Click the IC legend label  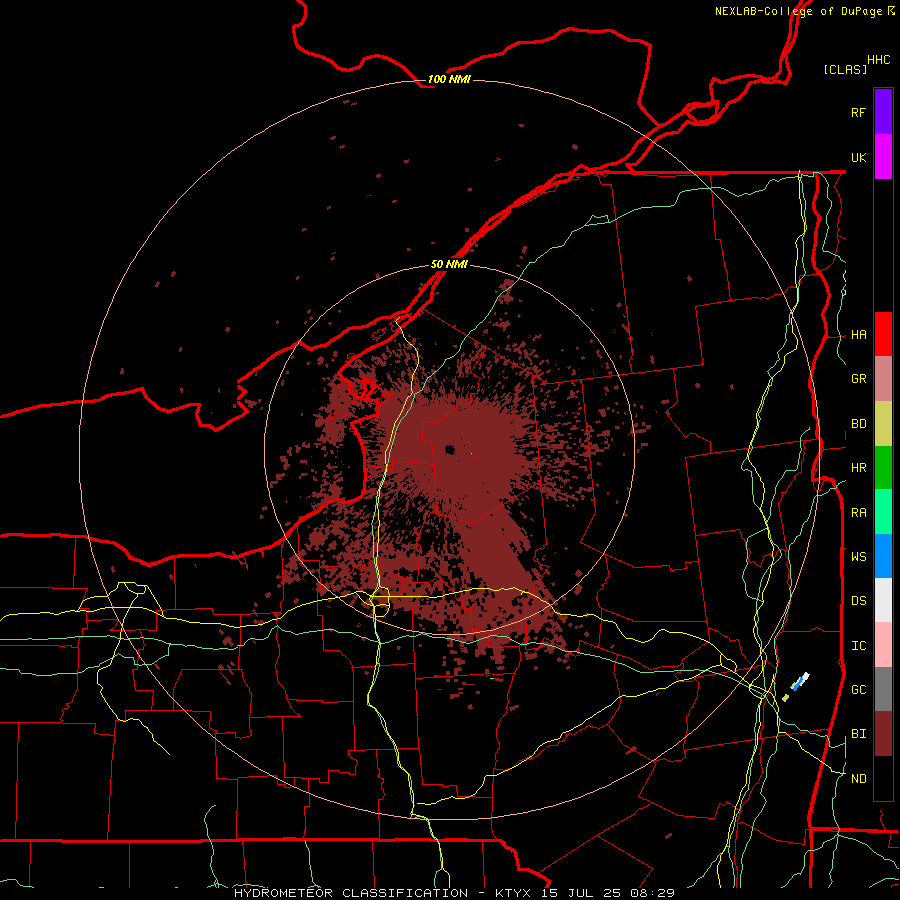pyautogui.click(x=858, y=646)
